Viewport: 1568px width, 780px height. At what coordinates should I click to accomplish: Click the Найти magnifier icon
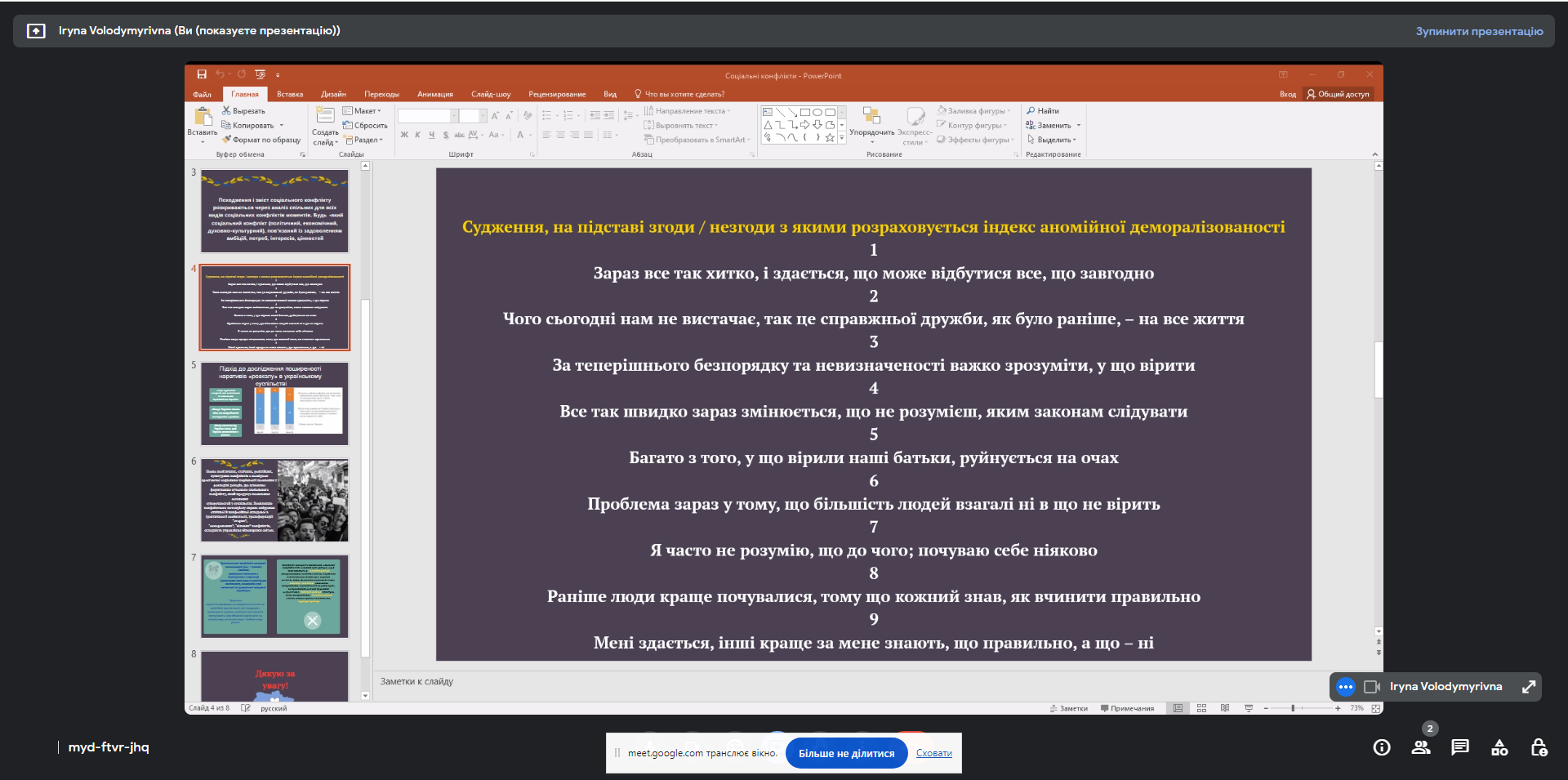point(1031,111)
